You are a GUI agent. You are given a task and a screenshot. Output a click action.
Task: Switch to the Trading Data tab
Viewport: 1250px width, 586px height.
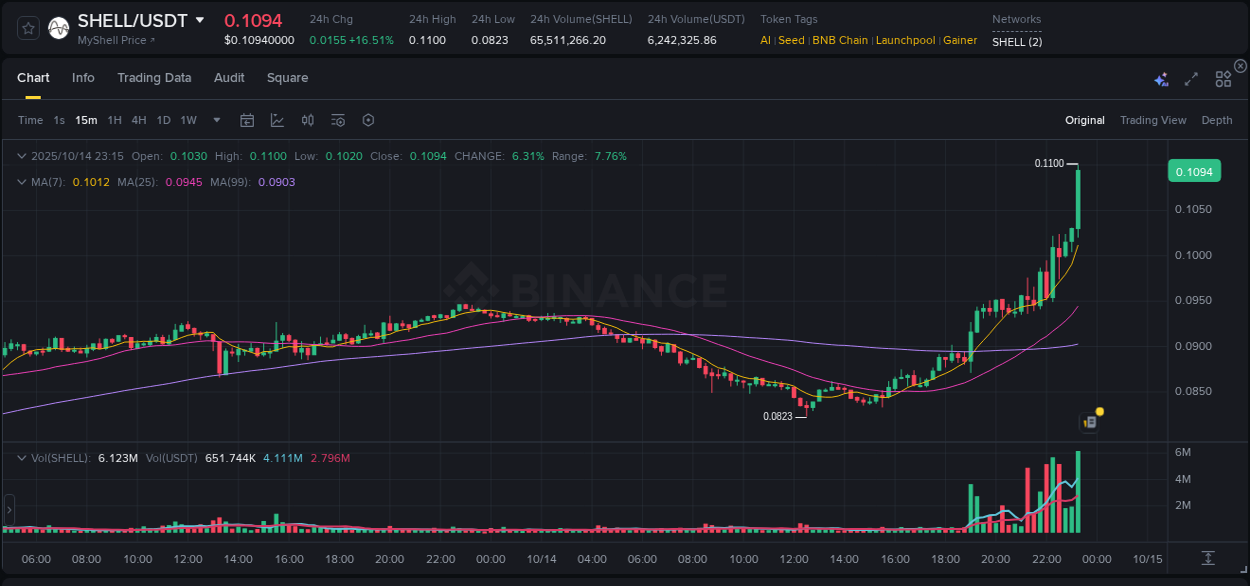point(154,77)
